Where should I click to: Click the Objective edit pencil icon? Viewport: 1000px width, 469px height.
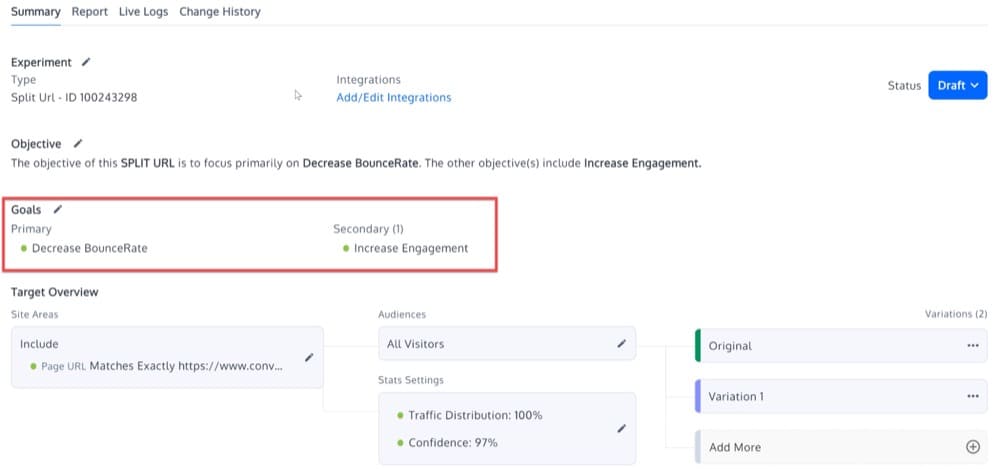point(78,144)
